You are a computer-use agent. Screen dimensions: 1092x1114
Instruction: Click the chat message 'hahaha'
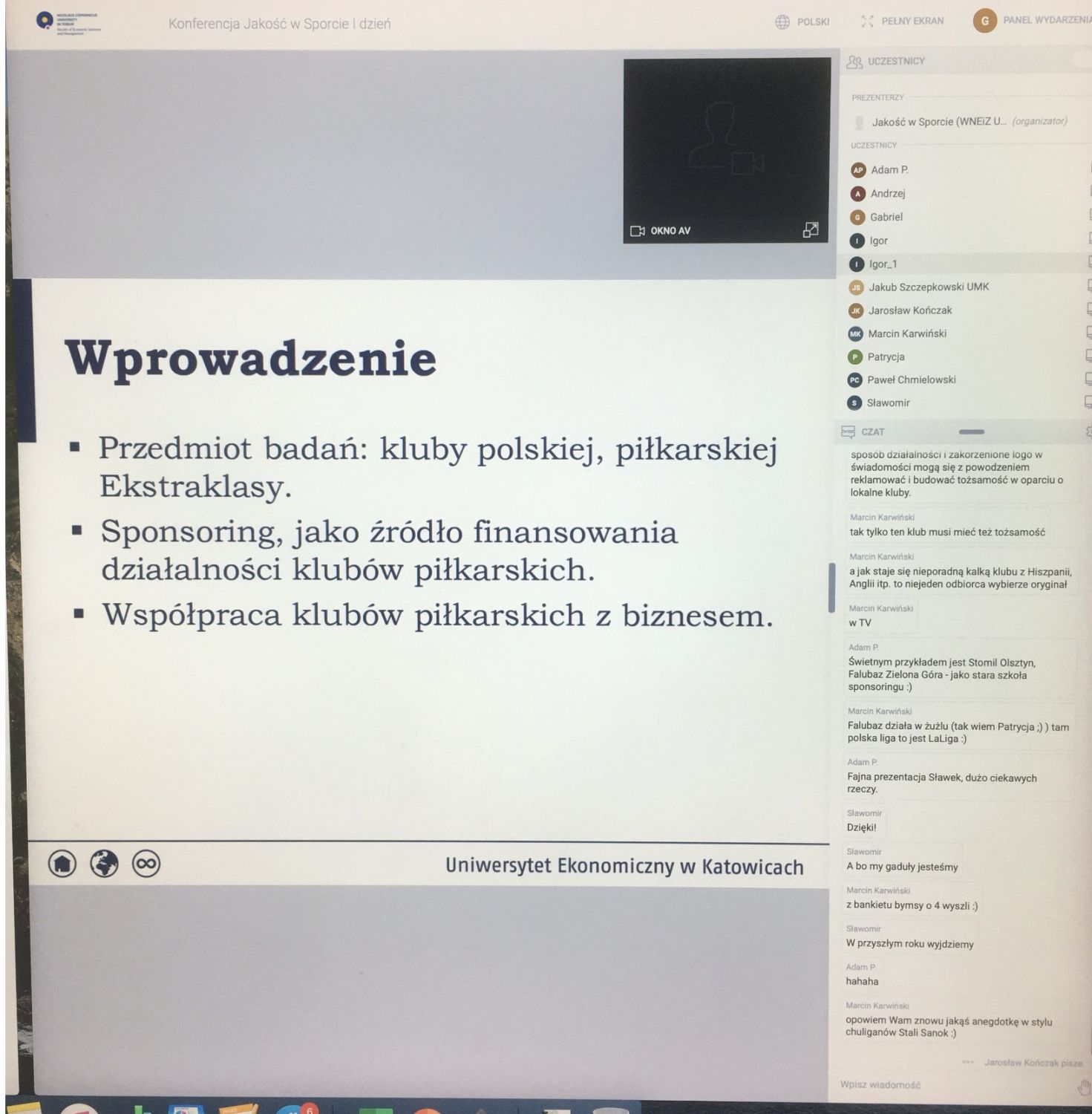point(862,981)
